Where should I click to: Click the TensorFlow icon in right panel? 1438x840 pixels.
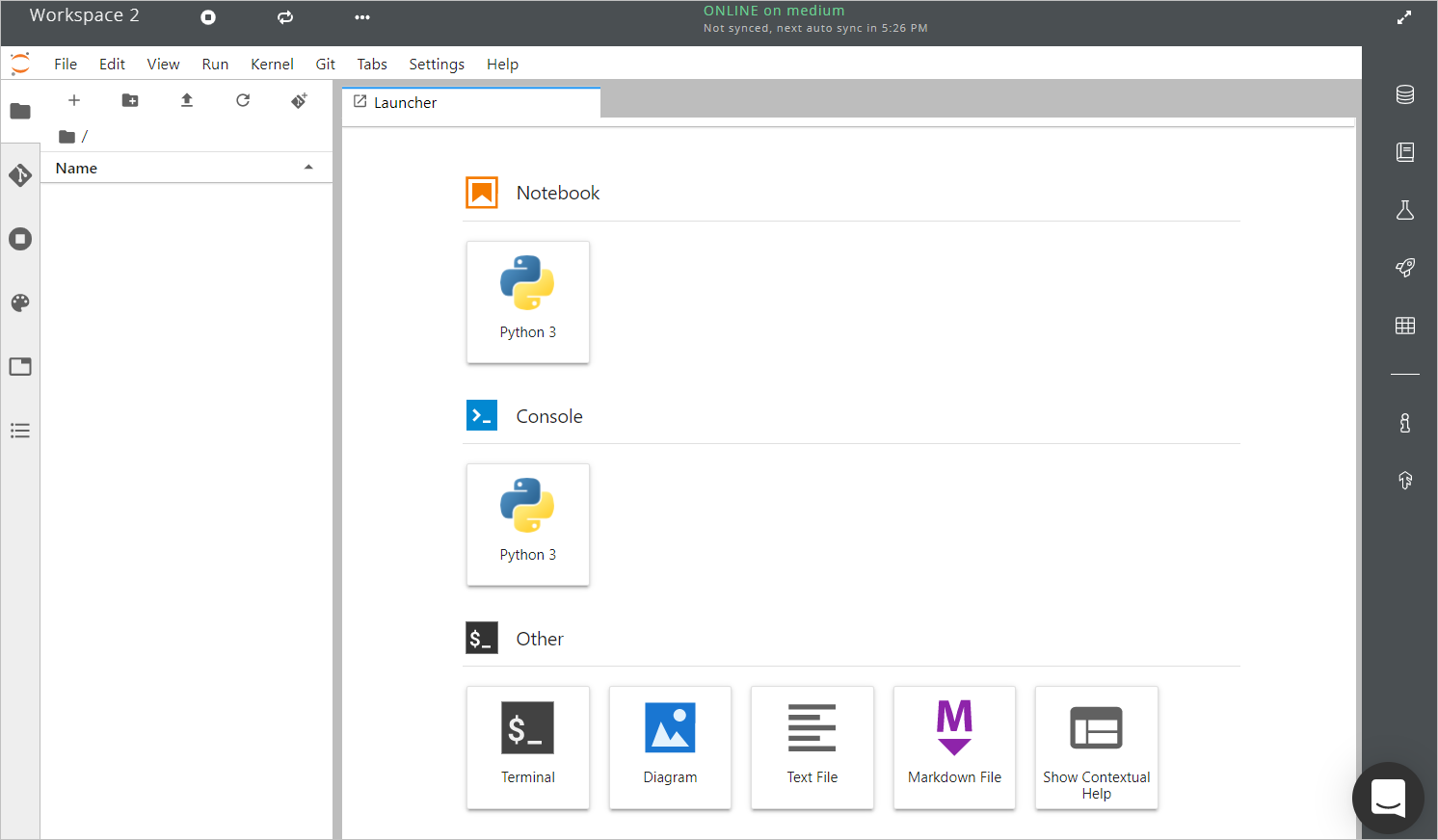click(x=1405, y=480)
